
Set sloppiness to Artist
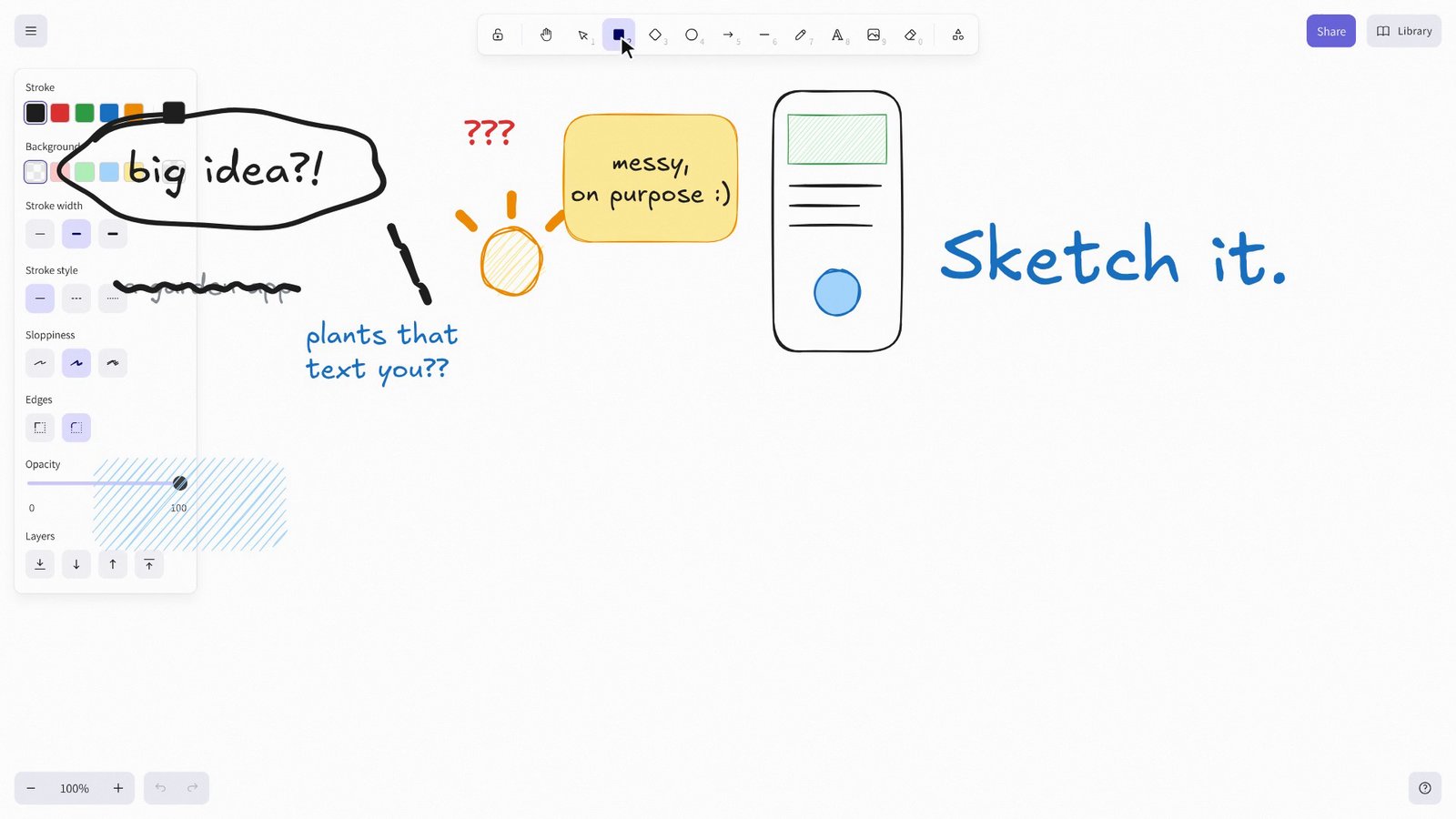pos(76,363)
